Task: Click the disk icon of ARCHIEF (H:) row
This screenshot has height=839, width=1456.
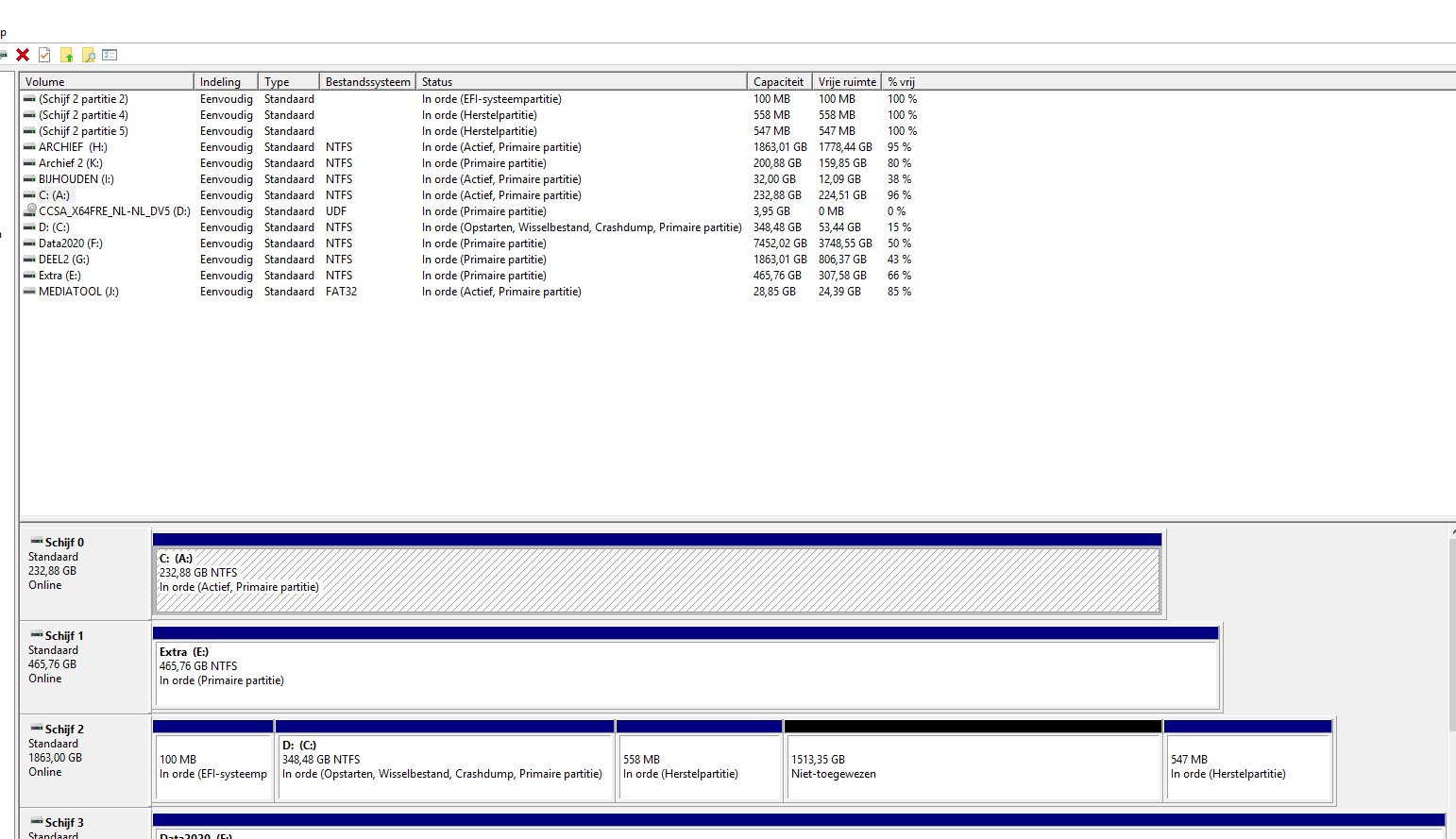Action: [29, 147]
